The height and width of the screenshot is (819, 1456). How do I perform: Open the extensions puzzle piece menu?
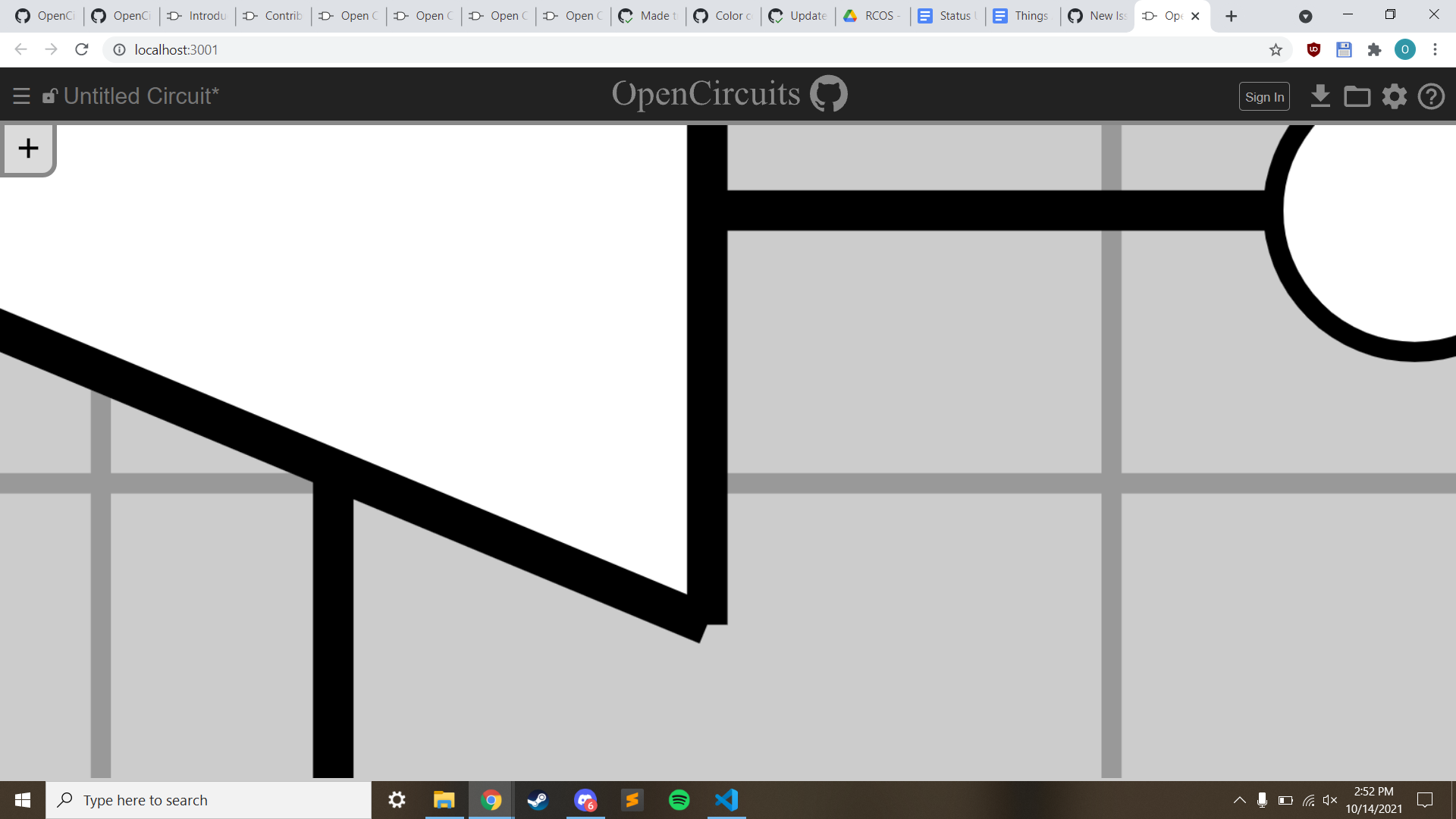pyautogui.click(x=1375, y=49)
